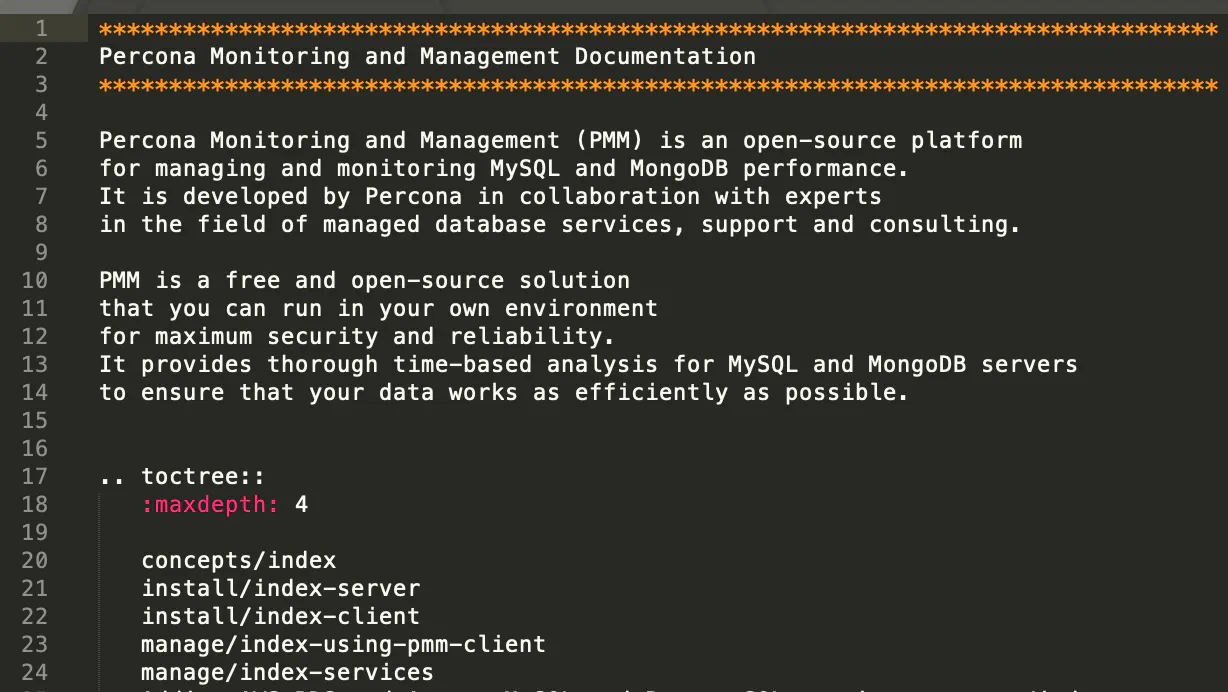Image resolution: width=1228 pixels, height=692 pixels.
Task: Click line number 3 in the gutter
Action: point(41,84)
